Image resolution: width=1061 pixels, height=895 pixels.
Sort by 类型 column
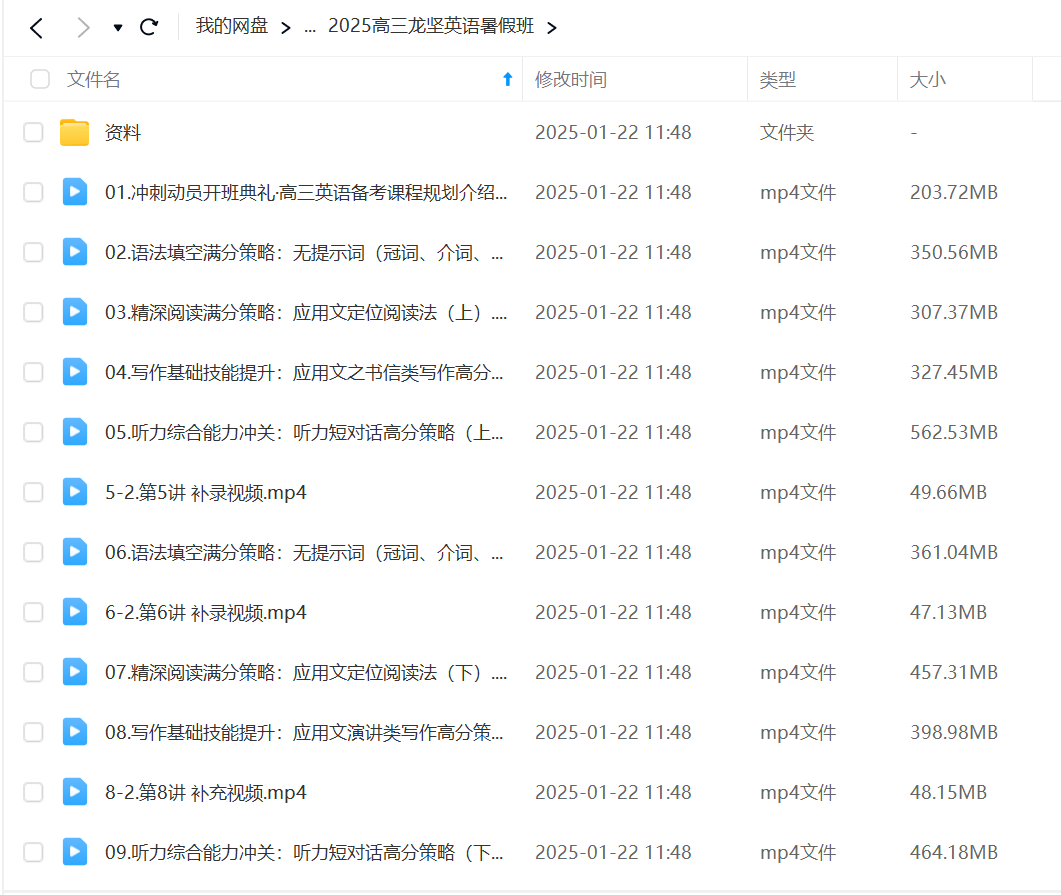tap(777, 79)
